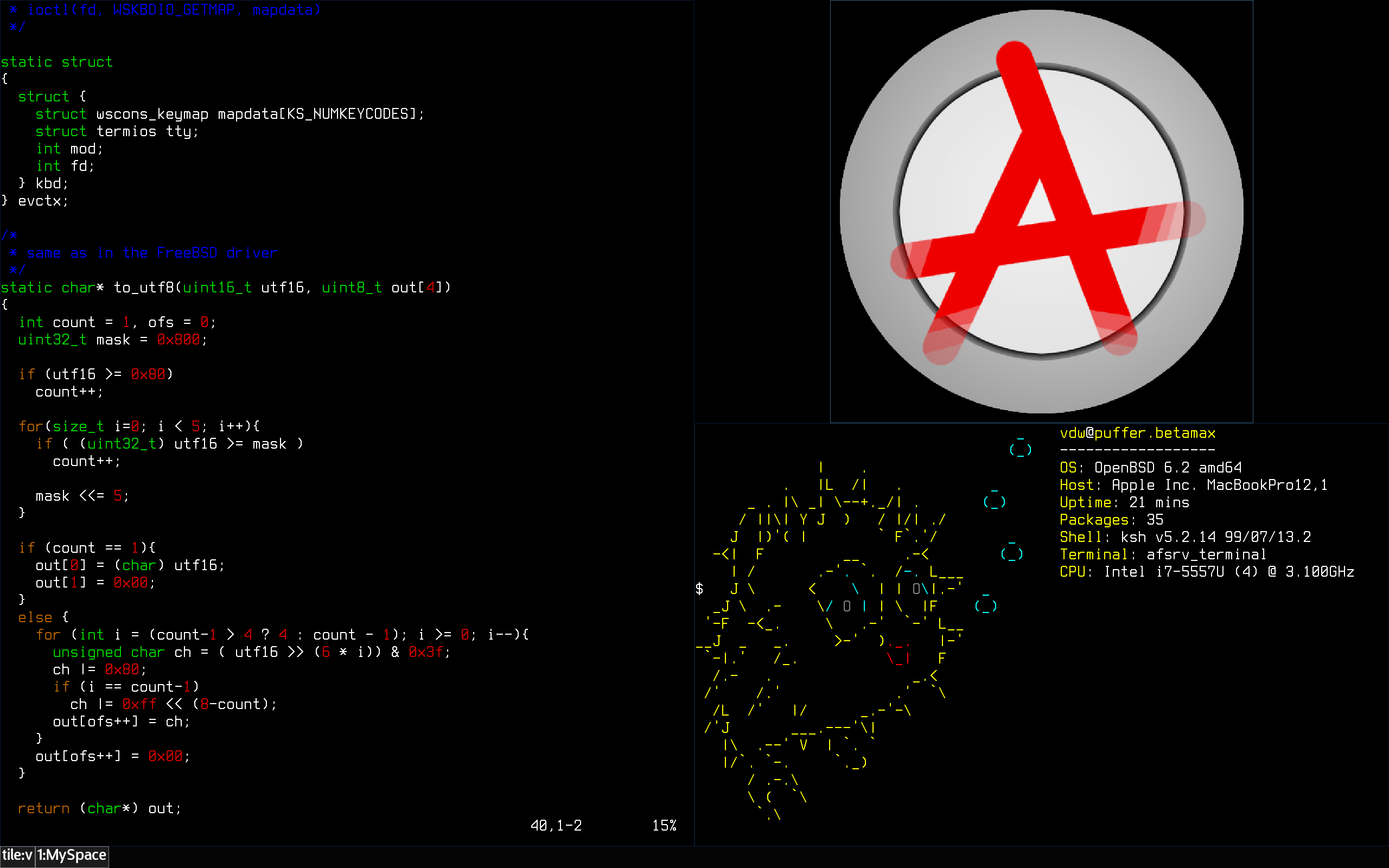Screen dimensions: 1389x868
Task: Click the 'out[1] = 0x00;' line
Action: (x=95, y=583)
